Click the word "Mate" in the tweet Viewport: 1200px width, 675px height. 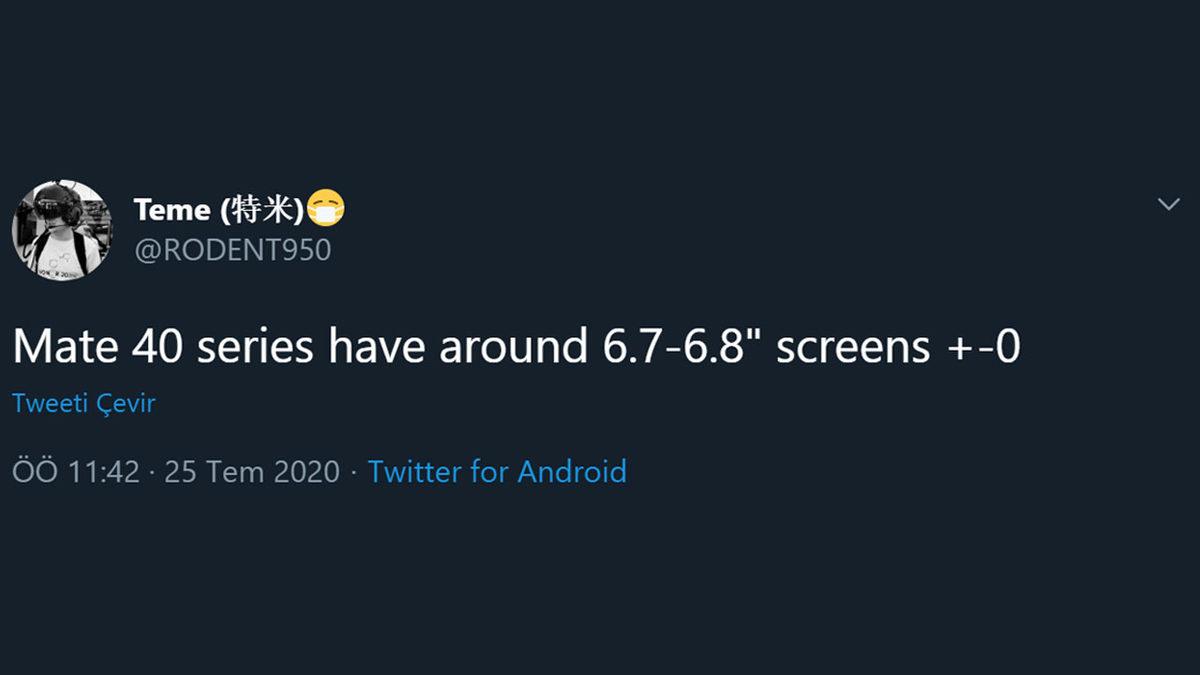tap(65, 347)
